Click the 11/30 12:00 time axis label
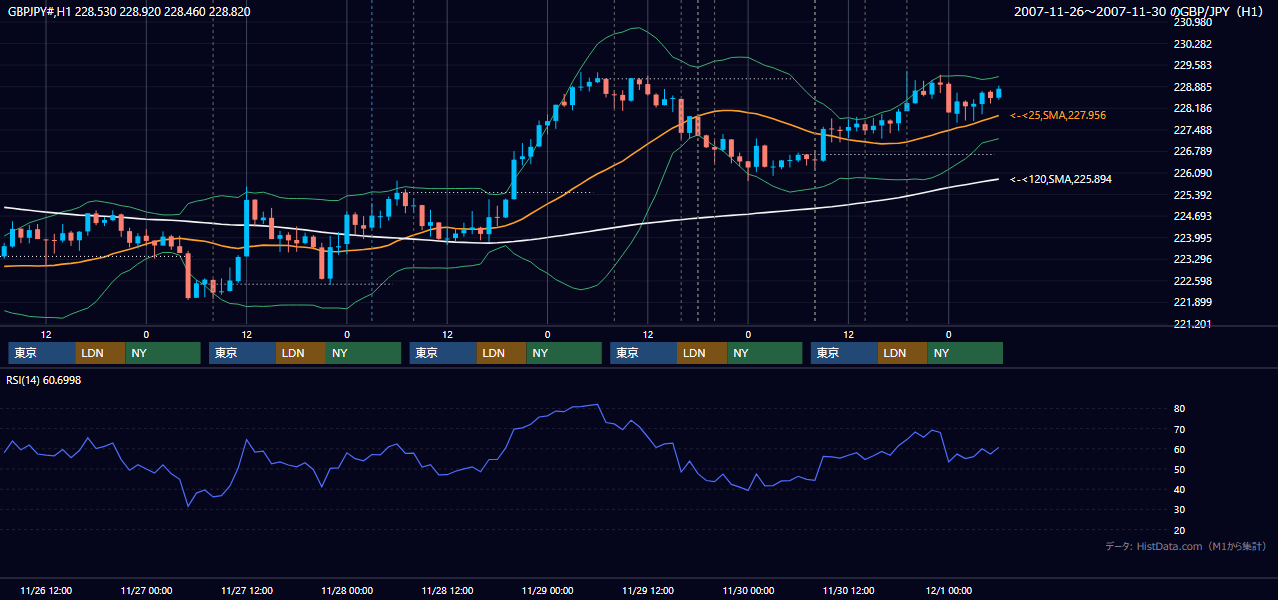Image resolution: width=1278 pixels, height=600 pixels. point(849,590)
